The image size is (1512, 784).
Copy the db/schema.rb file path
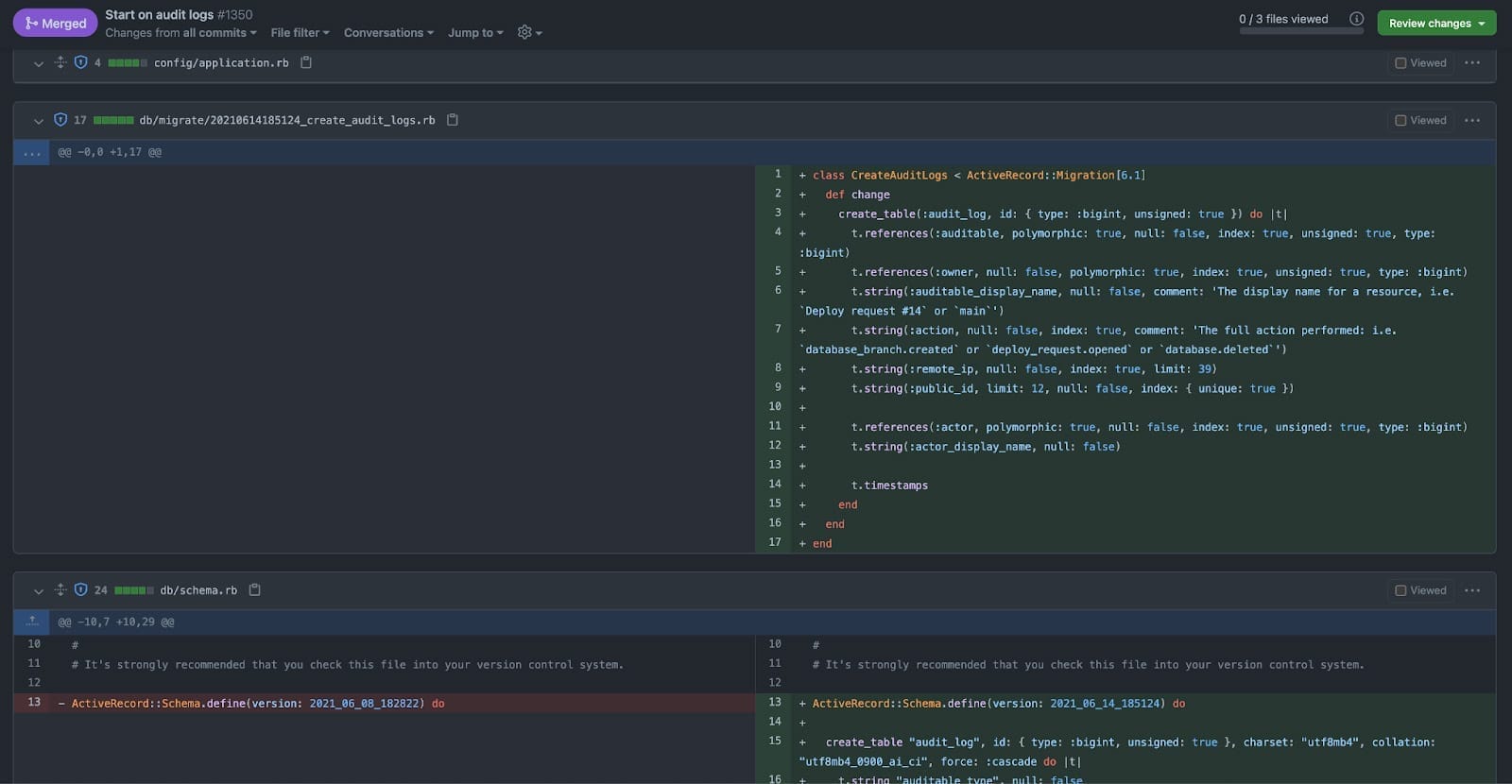pos(254,590)
